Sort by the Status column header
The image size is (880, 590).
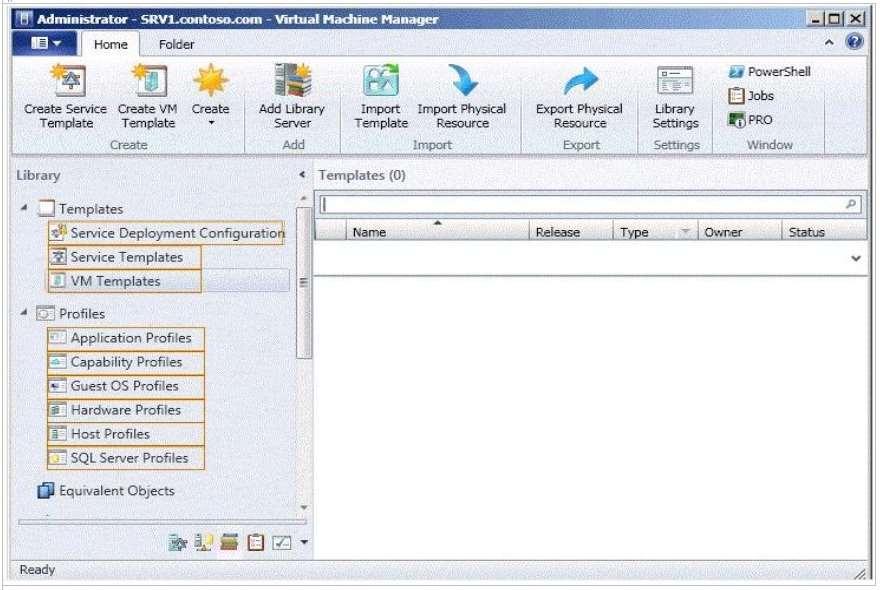[x=824, y=232]
